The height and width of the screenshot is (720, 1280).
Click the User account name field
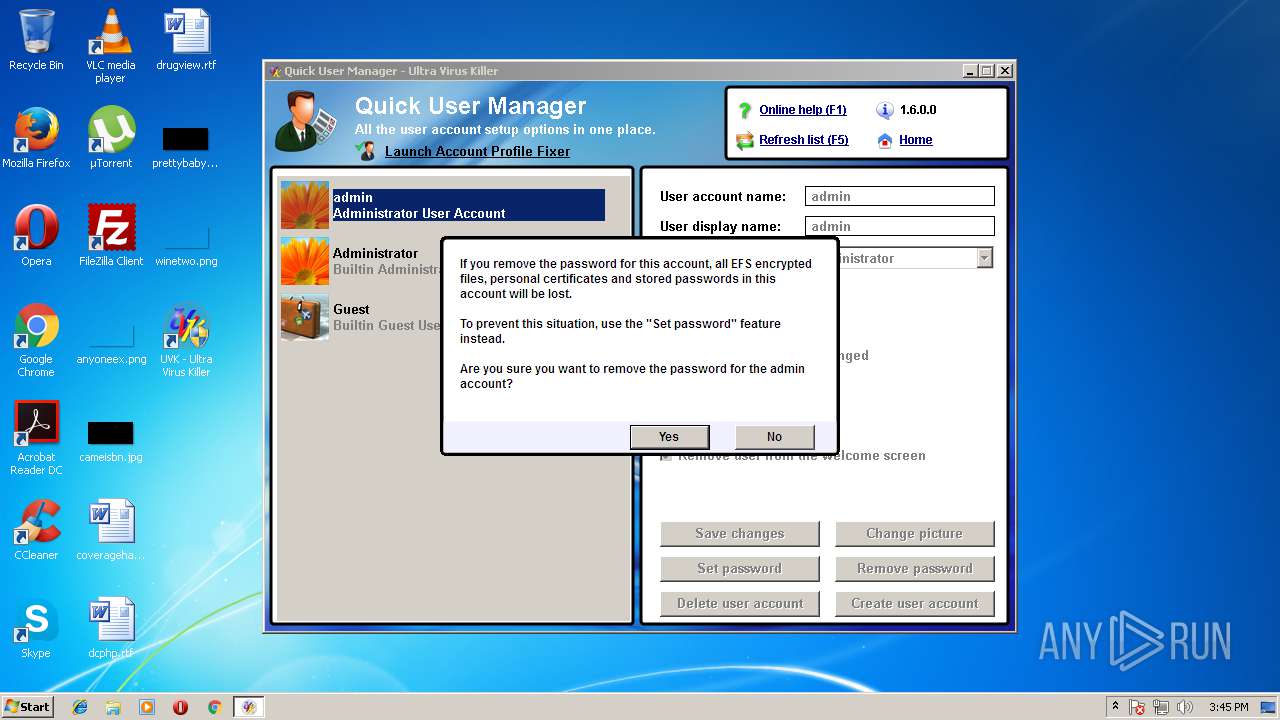900,197
